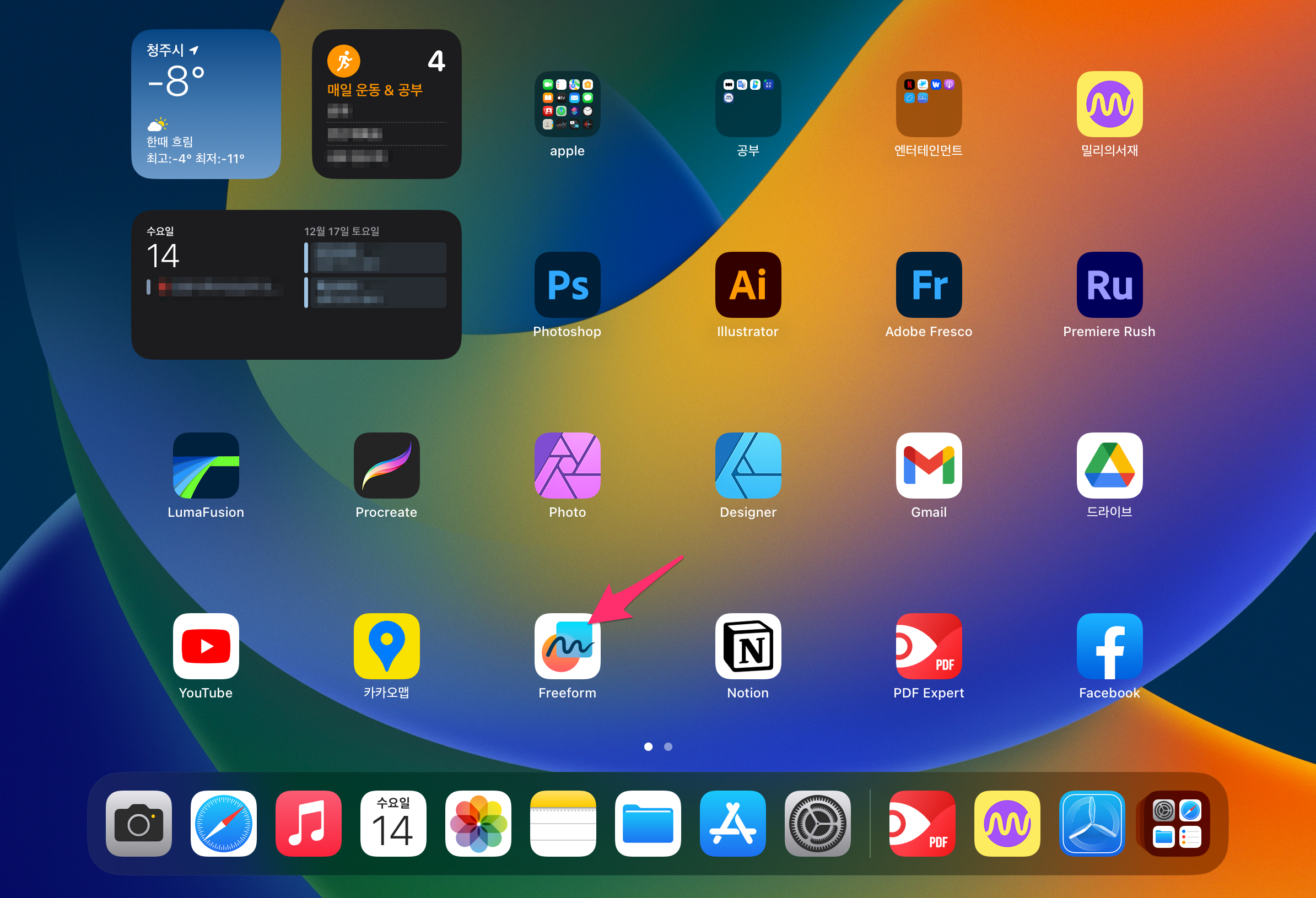Open the LumaFusion video editor
This screenshot has width=1316, height=898.
206,466
